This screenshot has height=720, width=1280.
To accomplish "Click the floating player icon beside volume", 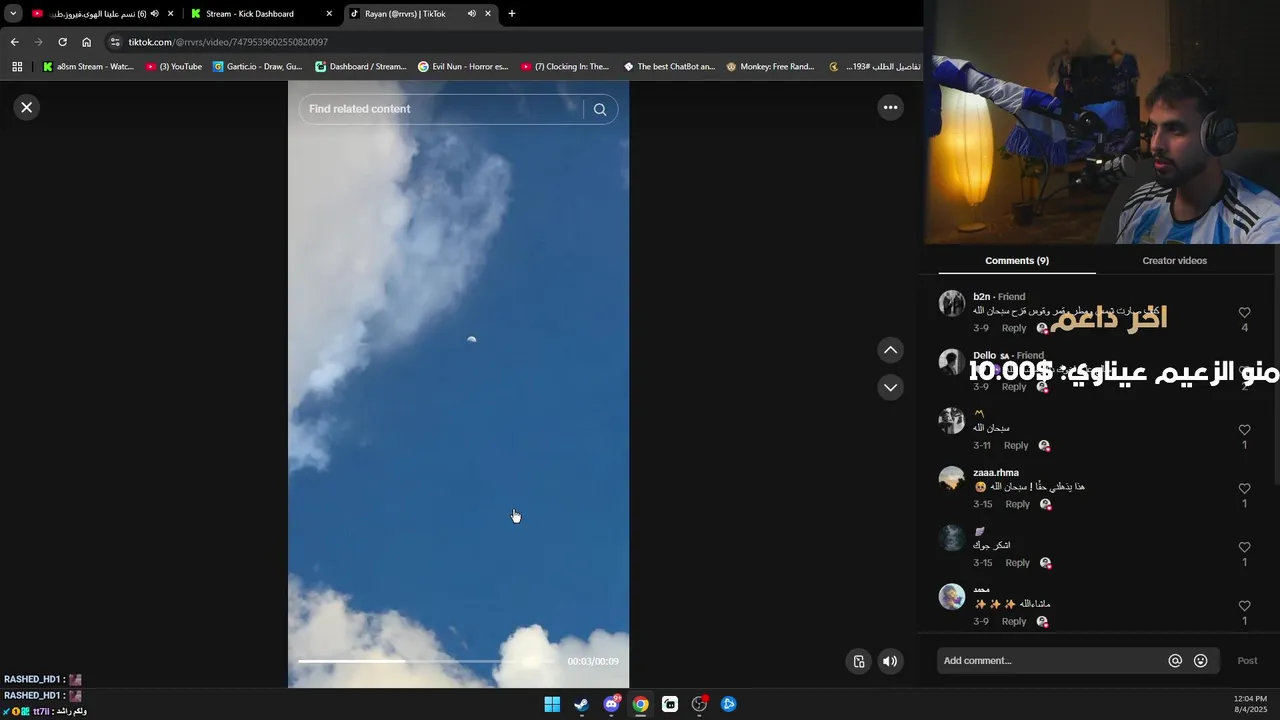I will [x=859, y=661].
